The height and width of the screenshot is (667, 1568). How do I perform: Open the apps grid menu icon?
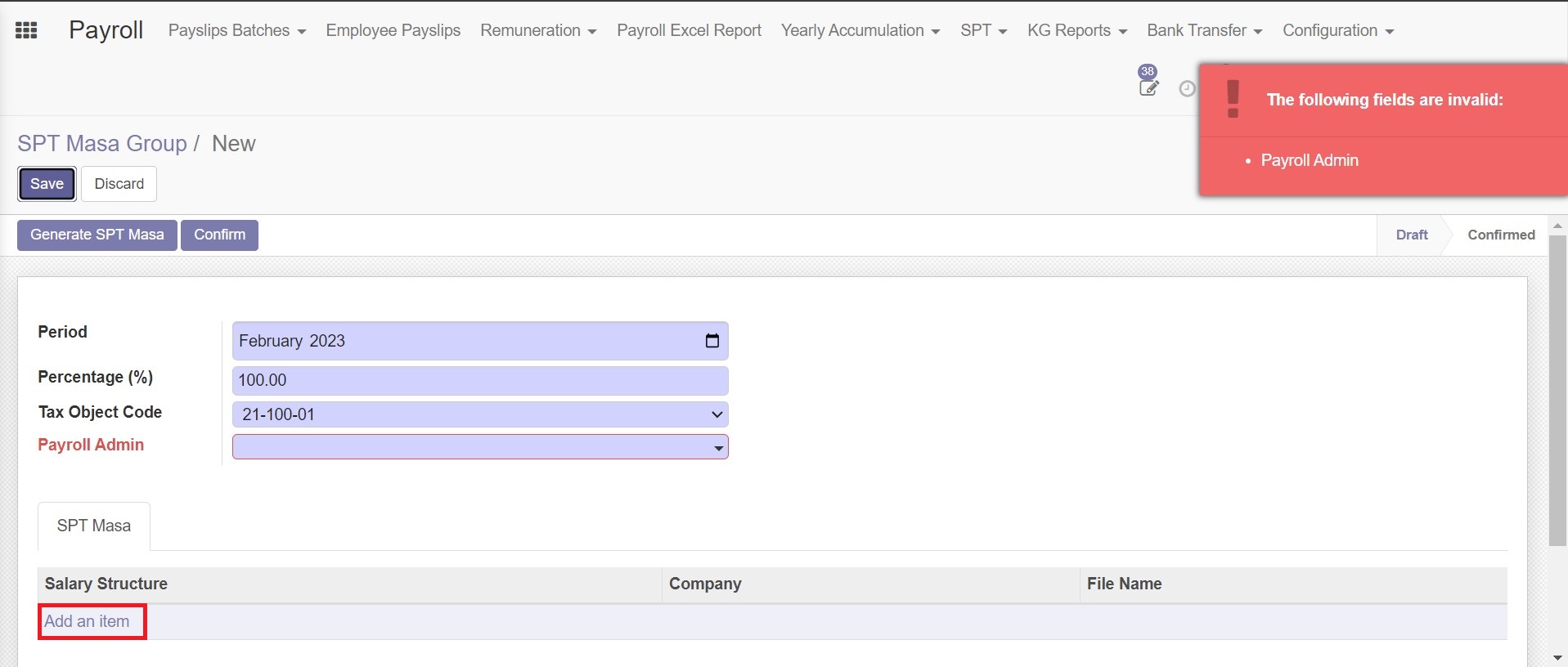coord(26,31)
